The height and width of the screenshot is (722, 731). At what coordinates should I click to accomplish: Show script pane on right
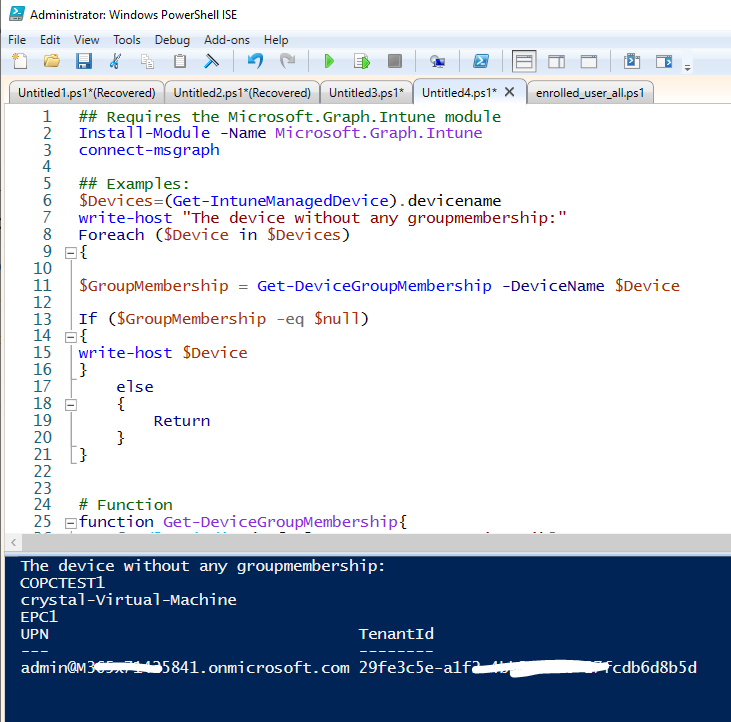click(557, 61)
